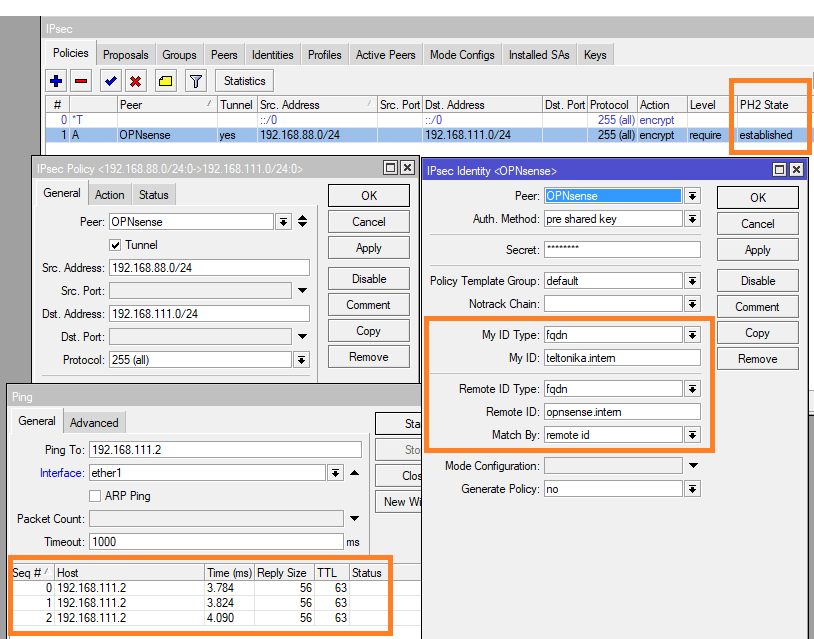
Task: Open the Generate Policy dropdown
Action: [x=693, y=489]
